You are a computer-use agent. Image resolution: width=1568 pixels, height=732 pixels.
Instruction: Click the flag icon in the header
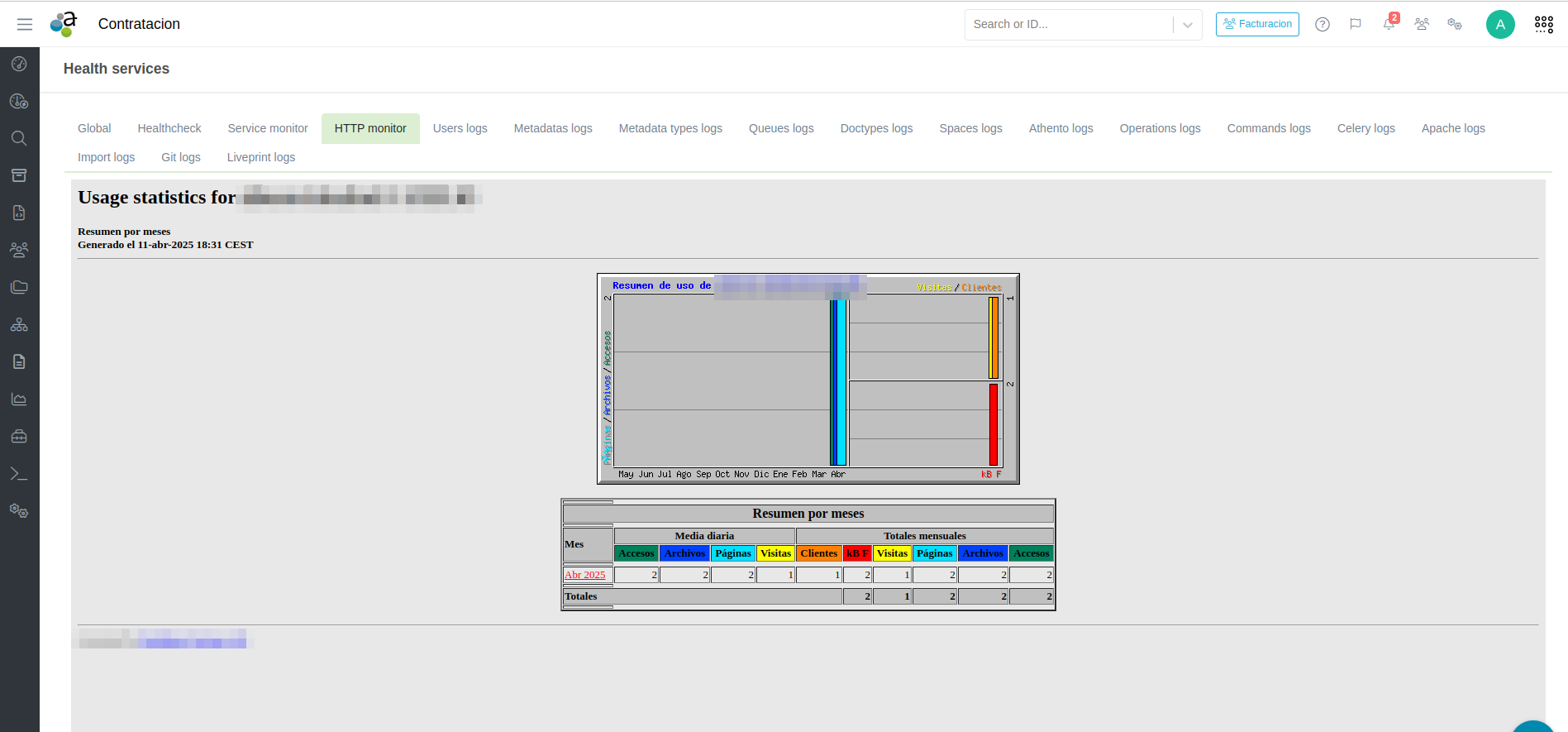1356,25
